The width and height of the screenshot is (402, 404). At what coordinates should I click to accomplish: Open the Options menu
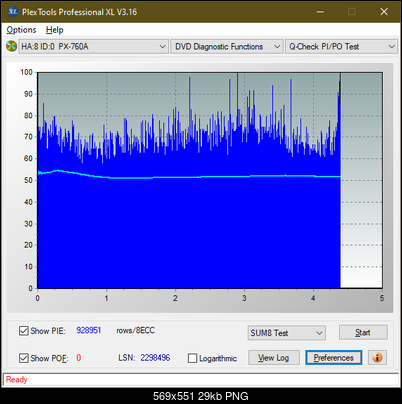click(x=21, y=30)
